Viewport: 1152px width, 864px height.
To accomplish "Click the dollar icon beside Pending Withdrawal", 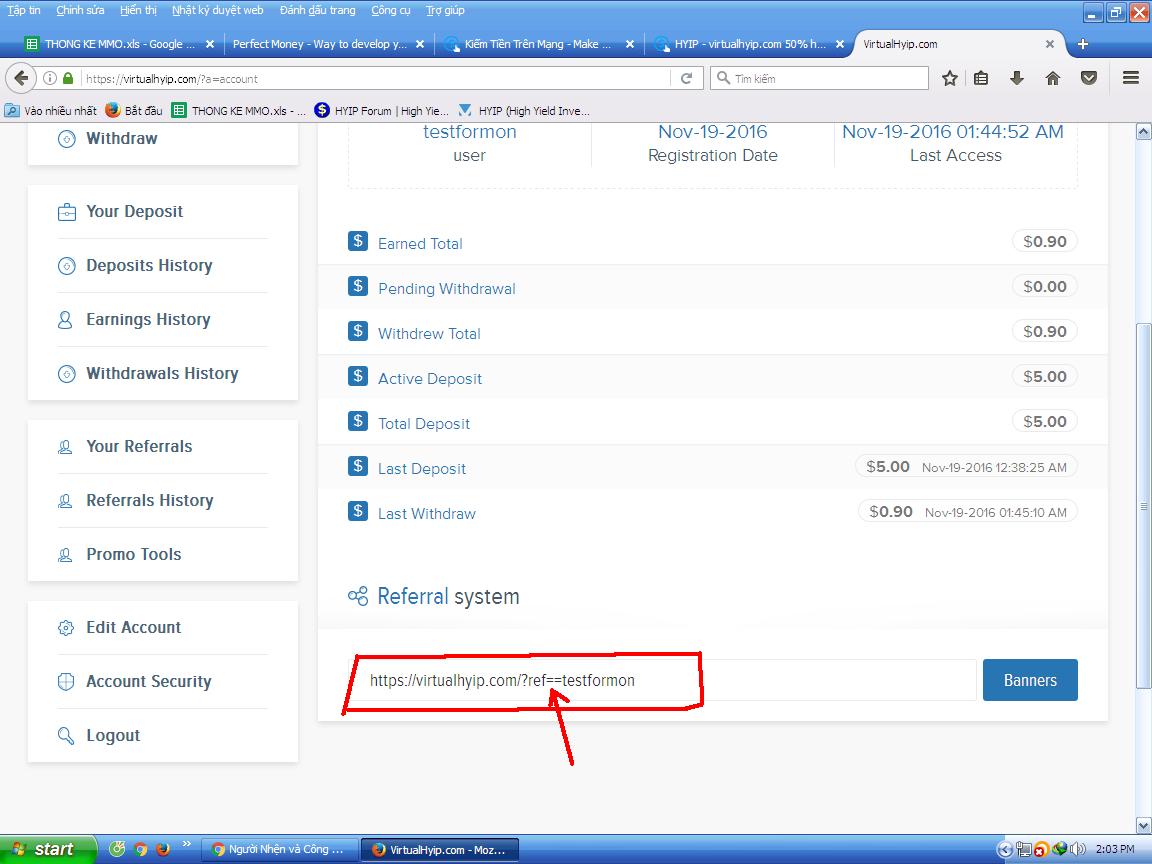I will [358, 286].
